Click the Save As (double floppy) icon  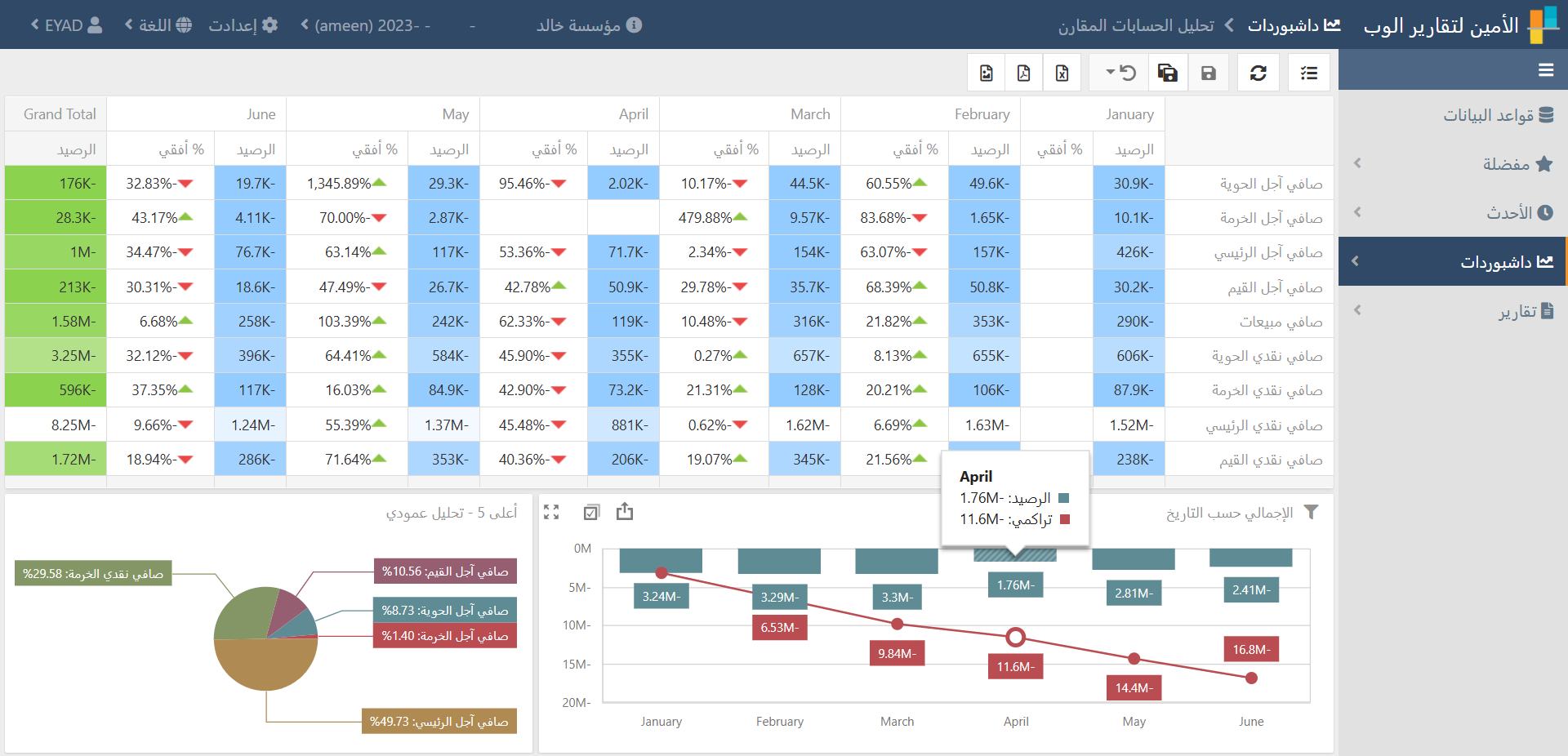(x=1168, y=73)
